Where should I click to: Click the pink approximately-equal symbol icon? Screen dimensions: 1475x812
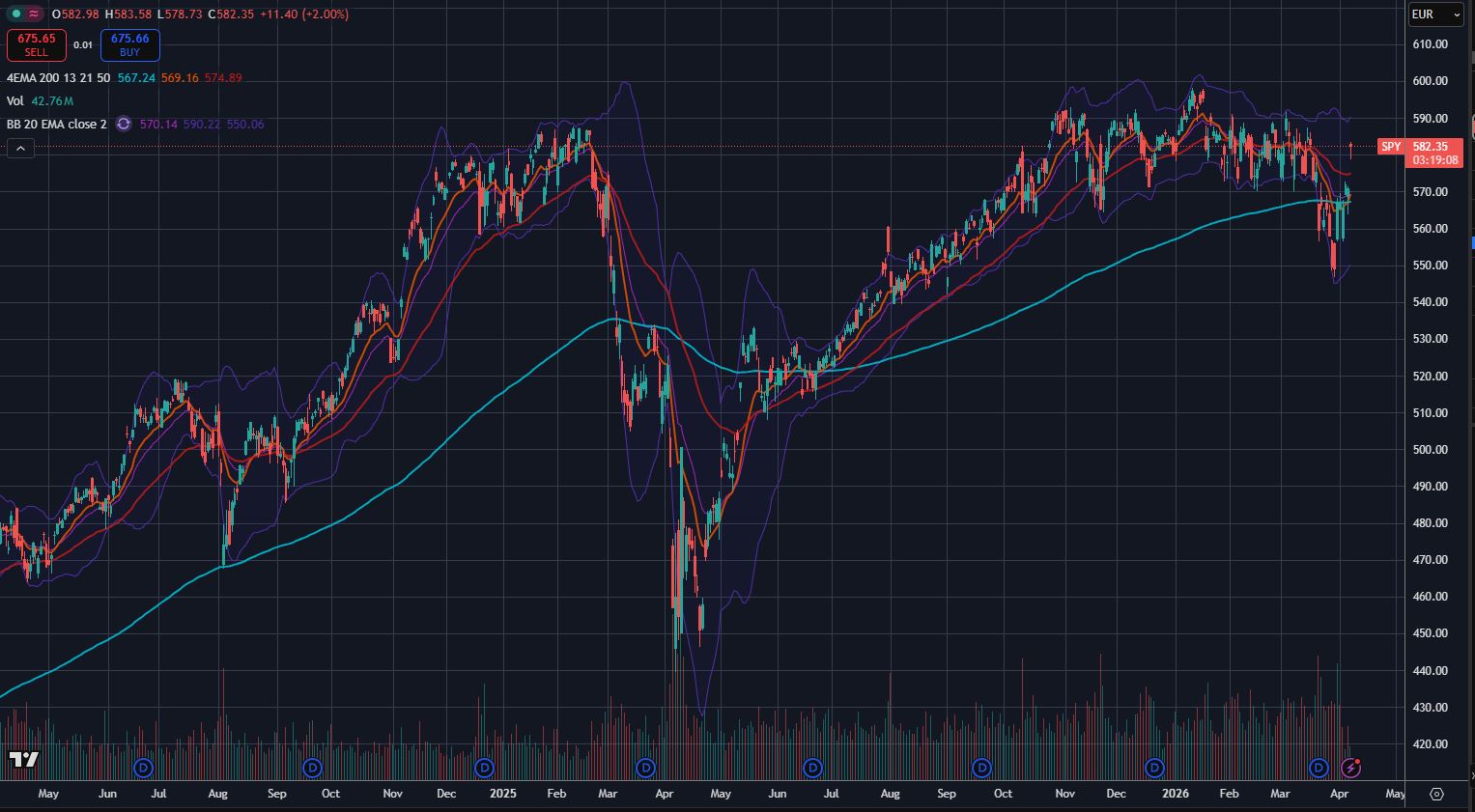(x=35, y=14)
